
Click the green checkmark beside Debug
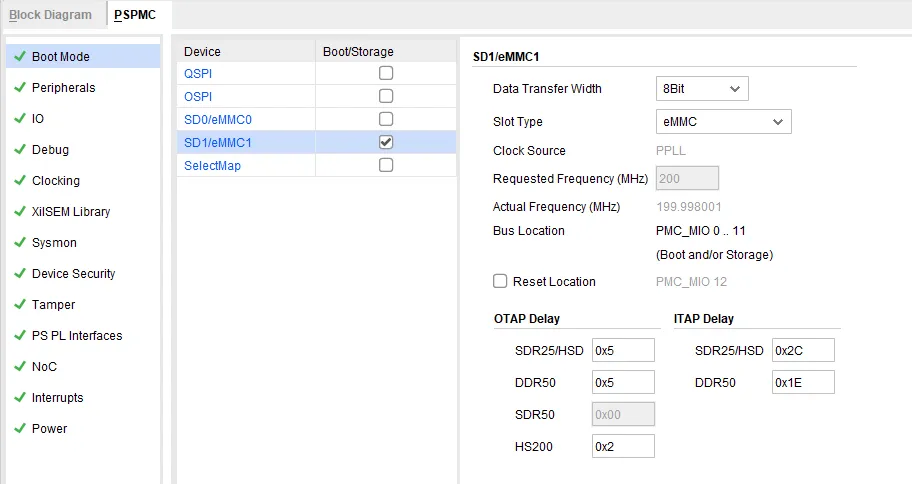tap(19, 150)
